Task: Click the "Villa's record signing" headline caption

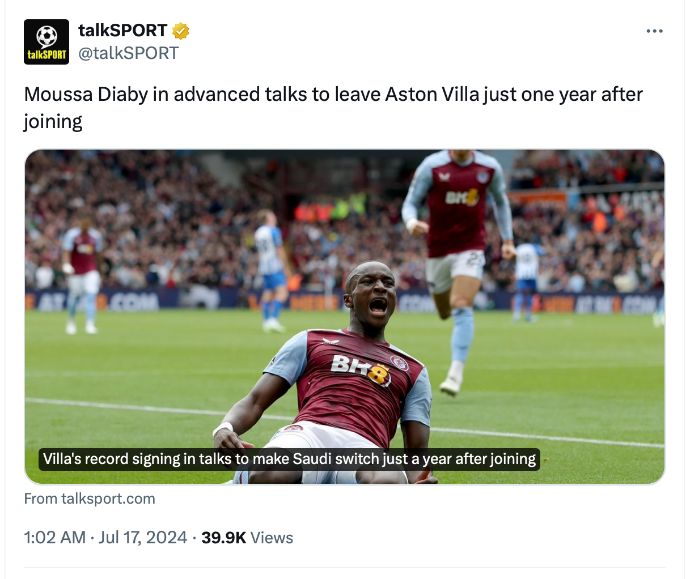Action: point(289,460)
